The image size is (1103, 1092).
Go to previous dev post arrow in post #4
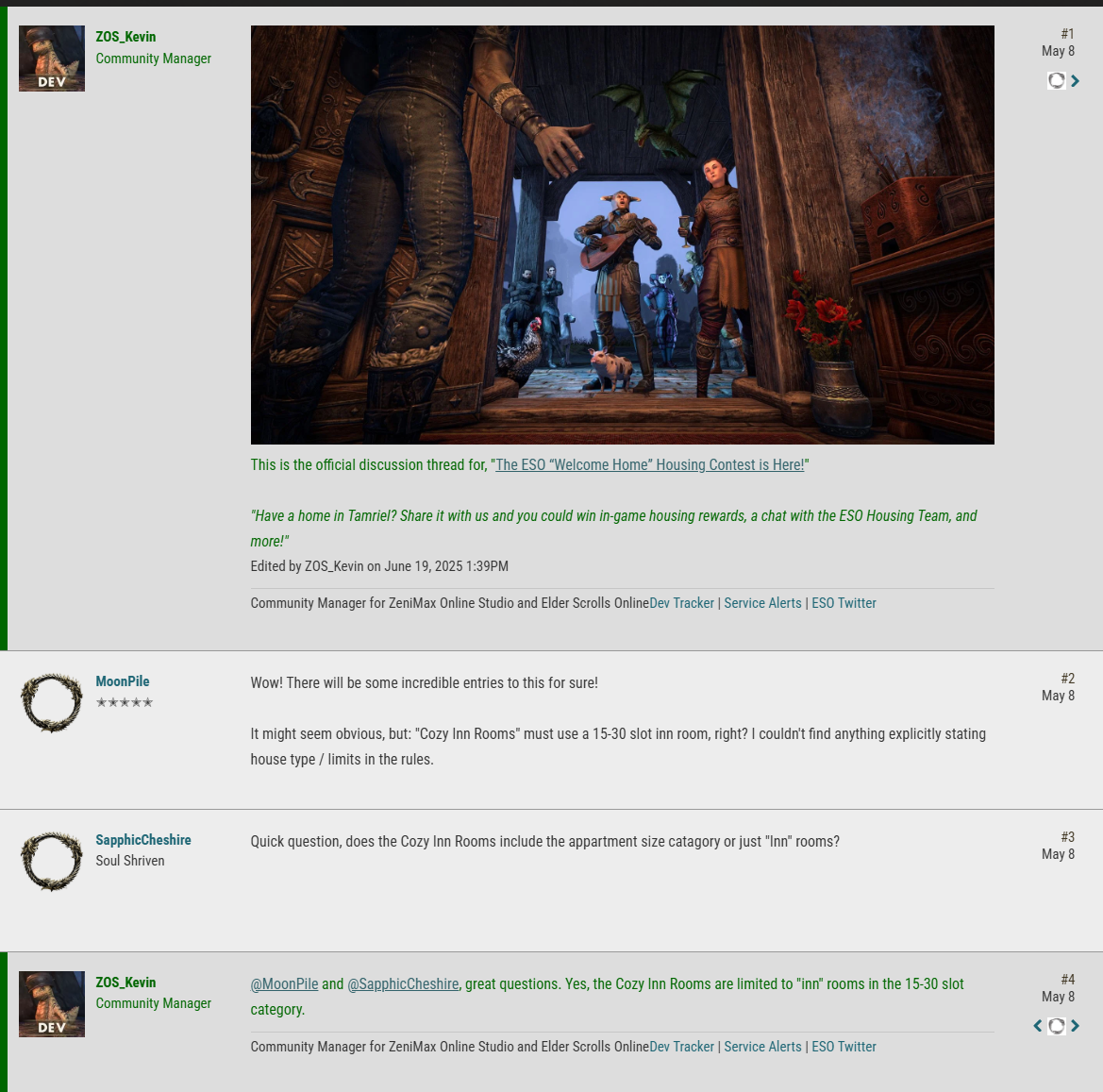(1038, 1026)
